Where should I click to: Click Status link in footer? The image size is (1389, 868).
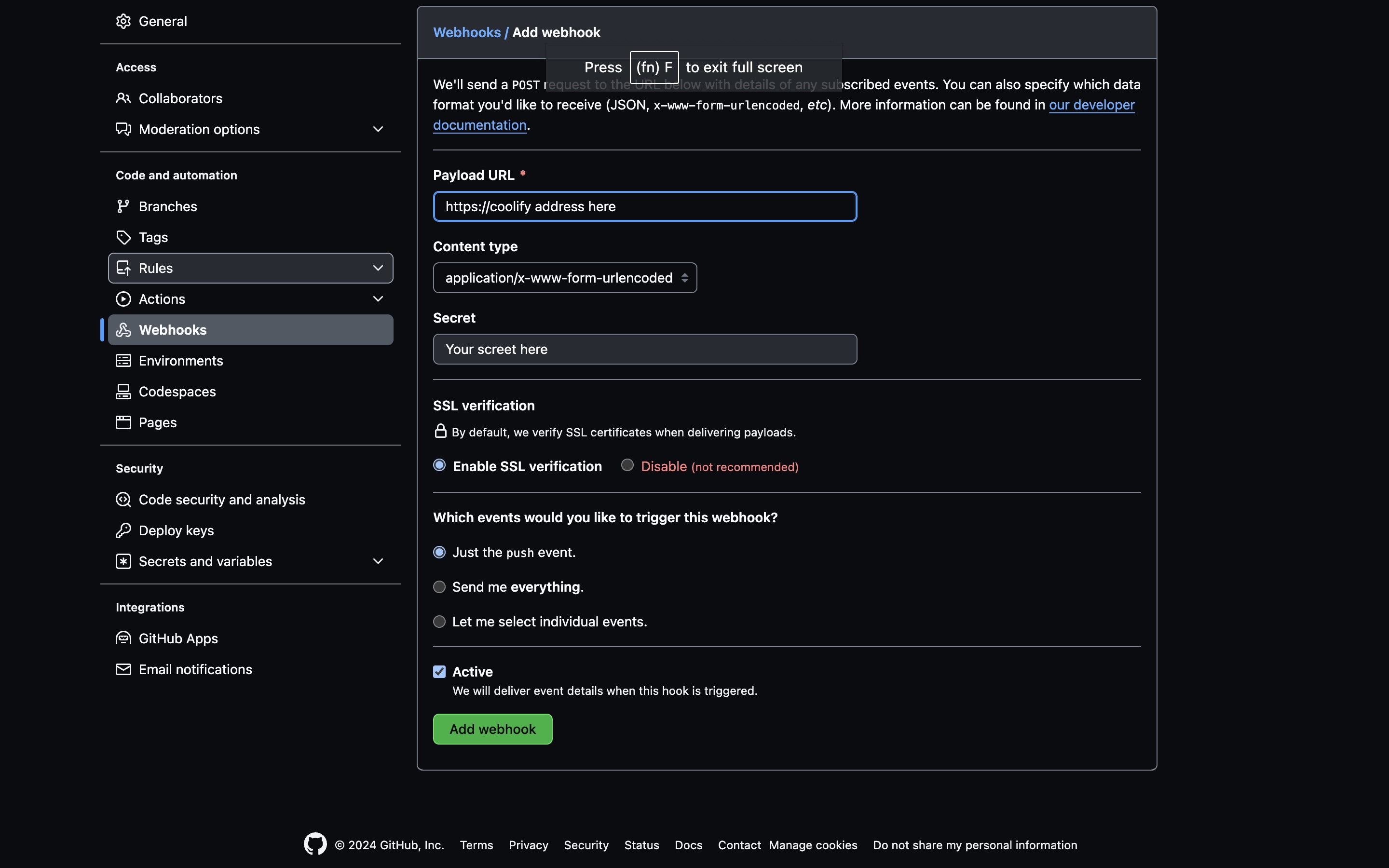tap(642, 845)
